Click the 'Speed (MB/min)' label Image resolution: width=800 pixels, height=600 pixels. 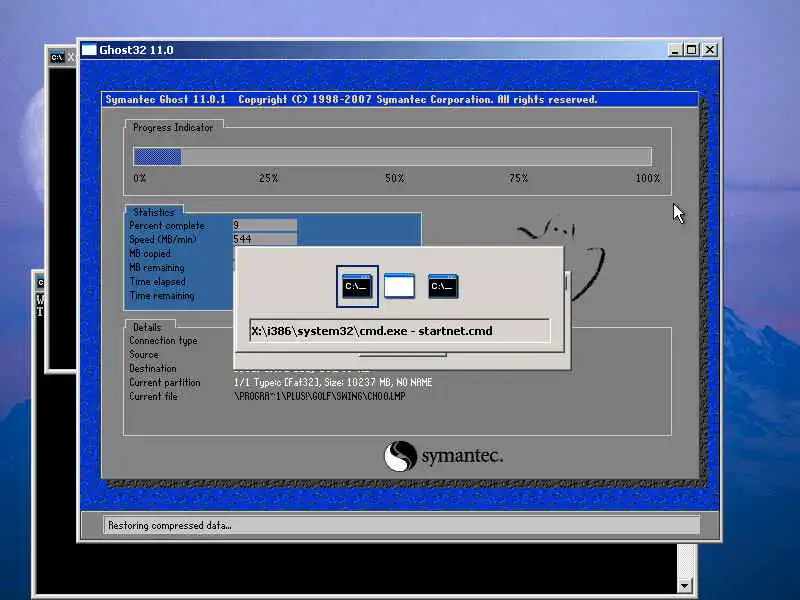point(162,239)
